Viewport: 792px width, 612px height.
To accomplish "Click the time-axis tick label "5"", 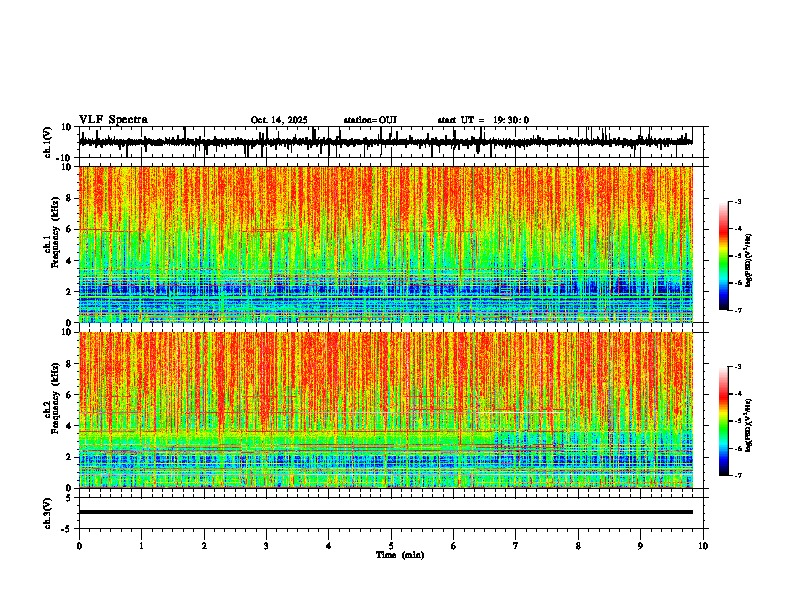I will (391, 546).
